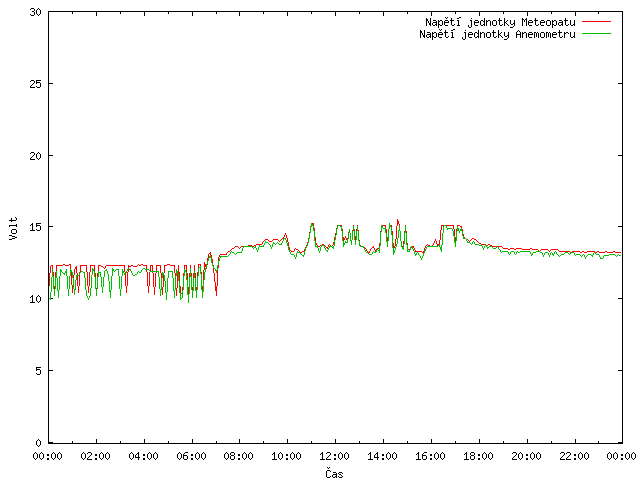Click the x-axis time label 06:00

(x=191, y=456)
